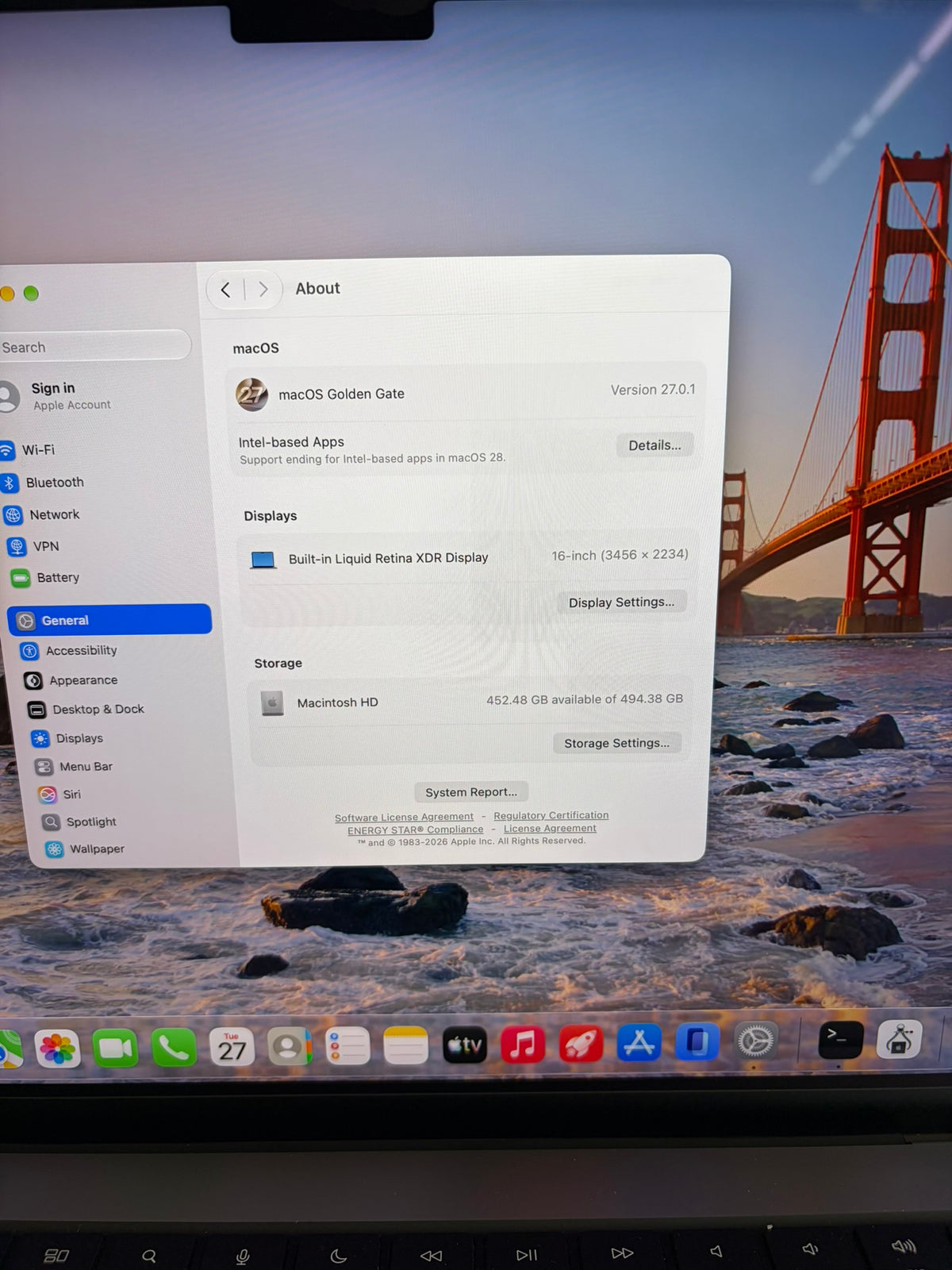Open the License Agreement link after ENERGY STAR
Screen dimensions: 952x1270
pos(550,828)
